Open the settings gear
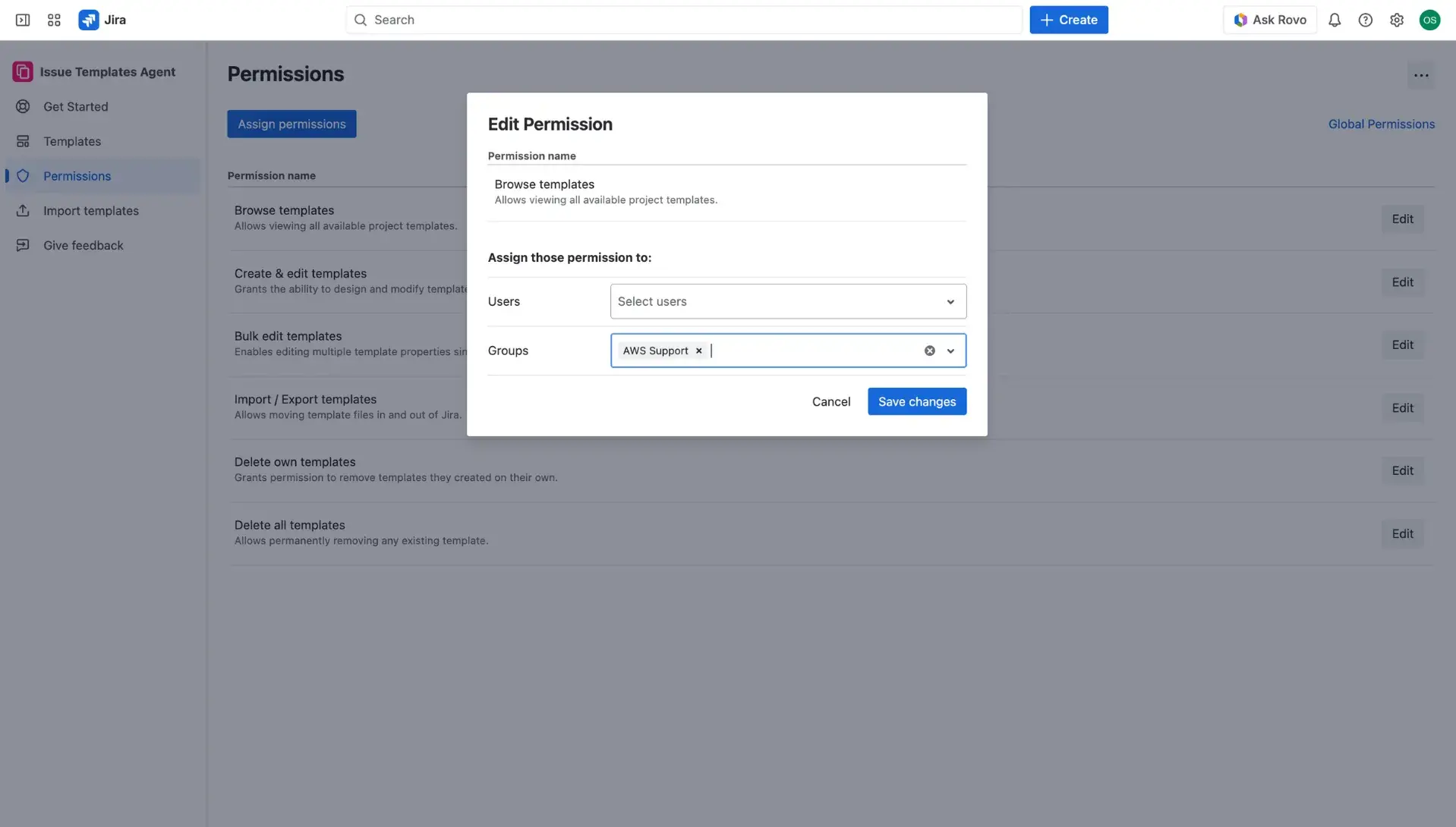The height and width of the screenshot is (827, 1456). 1396,20
